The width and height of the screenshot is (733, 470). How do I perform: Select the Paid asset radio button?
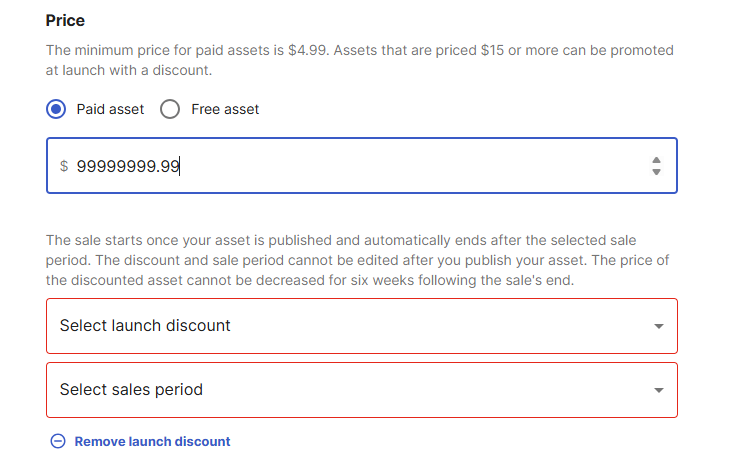point(56,109)
